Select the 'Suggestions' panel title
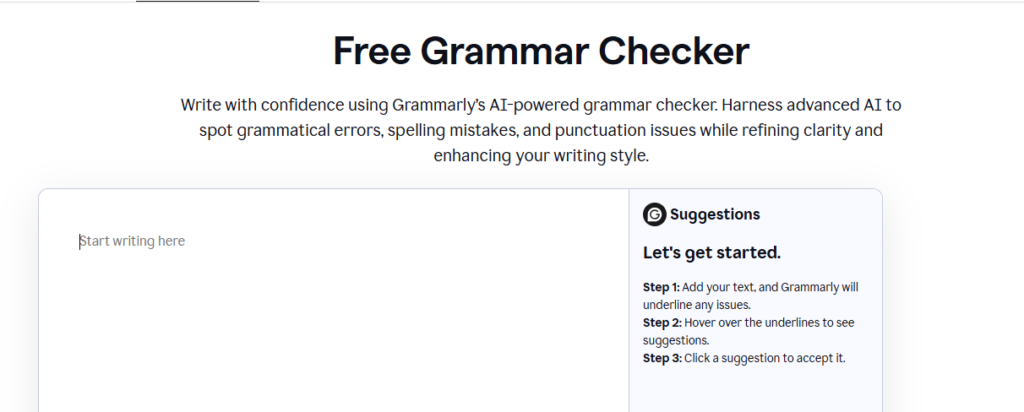Image resolution: width=1024 pixels, height=412 pixels. [714, 214]
